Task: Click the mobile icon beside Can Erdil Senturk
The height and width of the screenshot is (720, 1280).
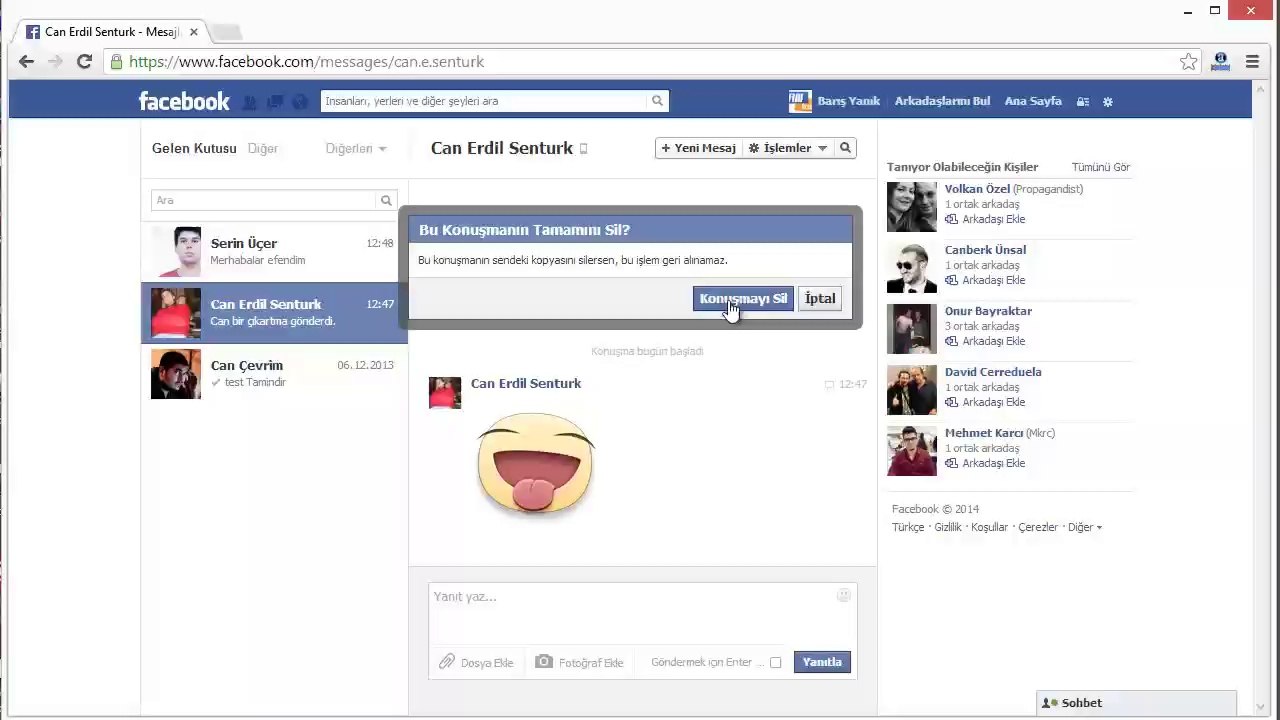Action: click(583, 149)
